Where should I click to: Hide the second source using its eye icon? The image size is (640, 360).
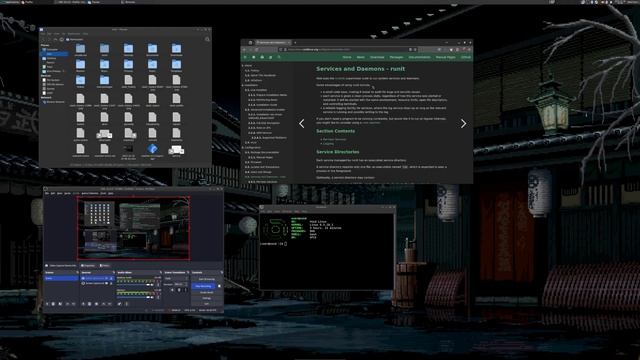point(107,283)
